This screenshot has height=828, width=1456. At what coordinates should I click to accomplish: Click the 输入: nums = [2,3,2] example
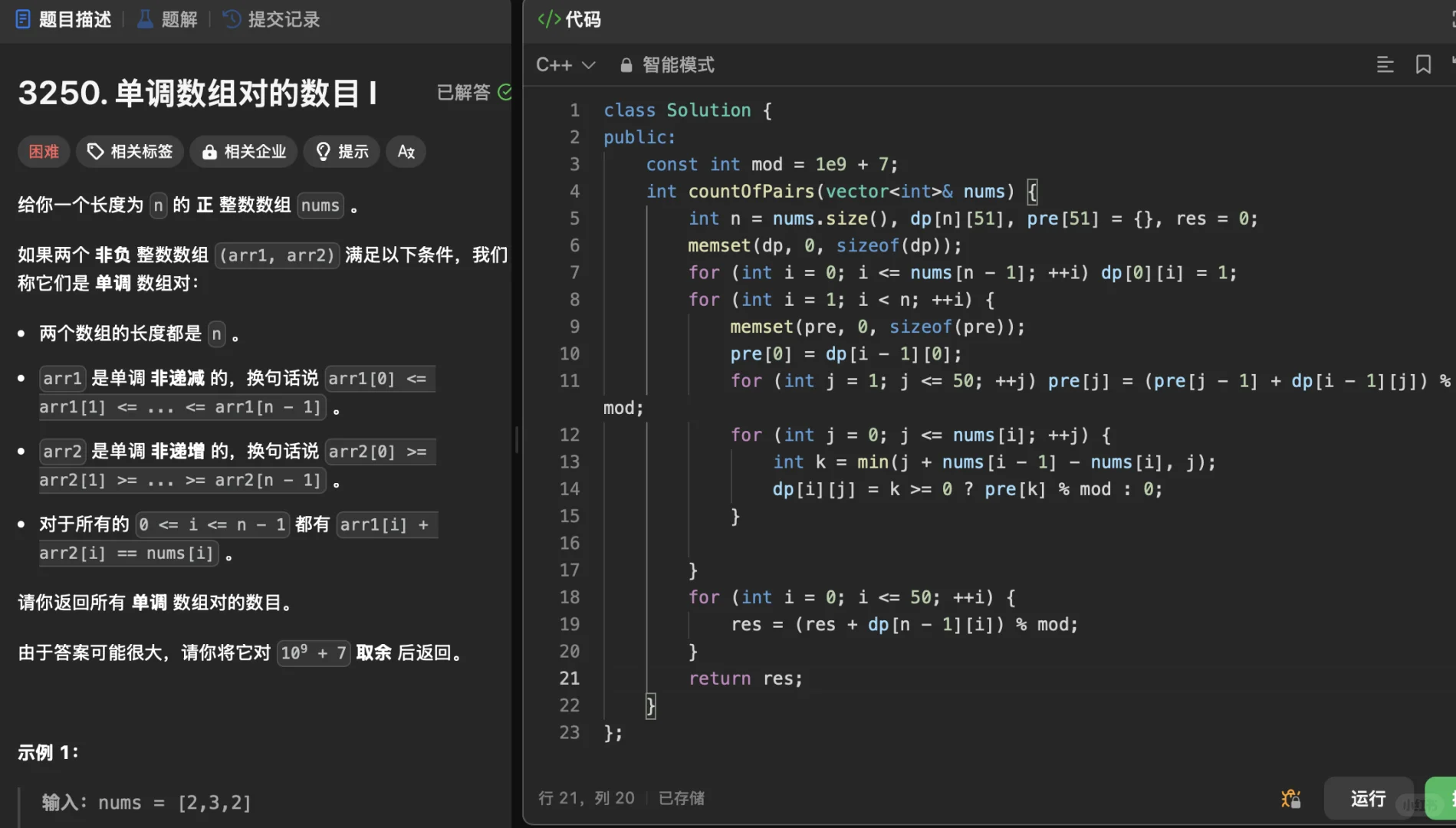pos(146,803)
